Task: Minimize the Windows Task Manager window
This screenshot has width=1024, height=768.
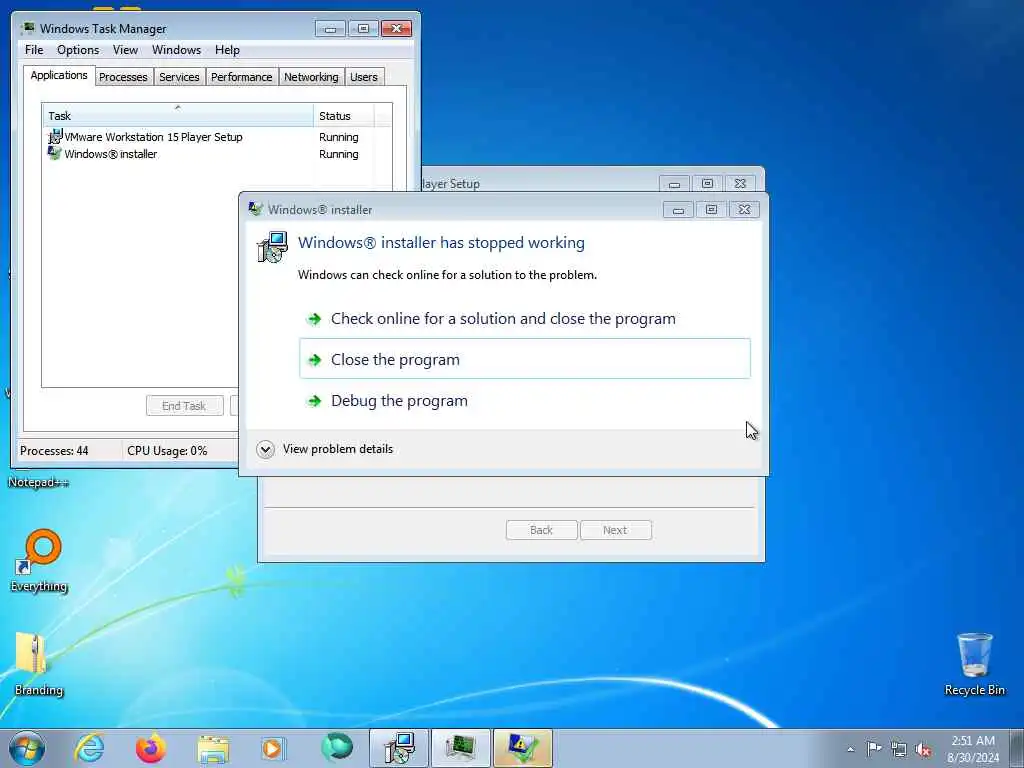Action: 330,29
